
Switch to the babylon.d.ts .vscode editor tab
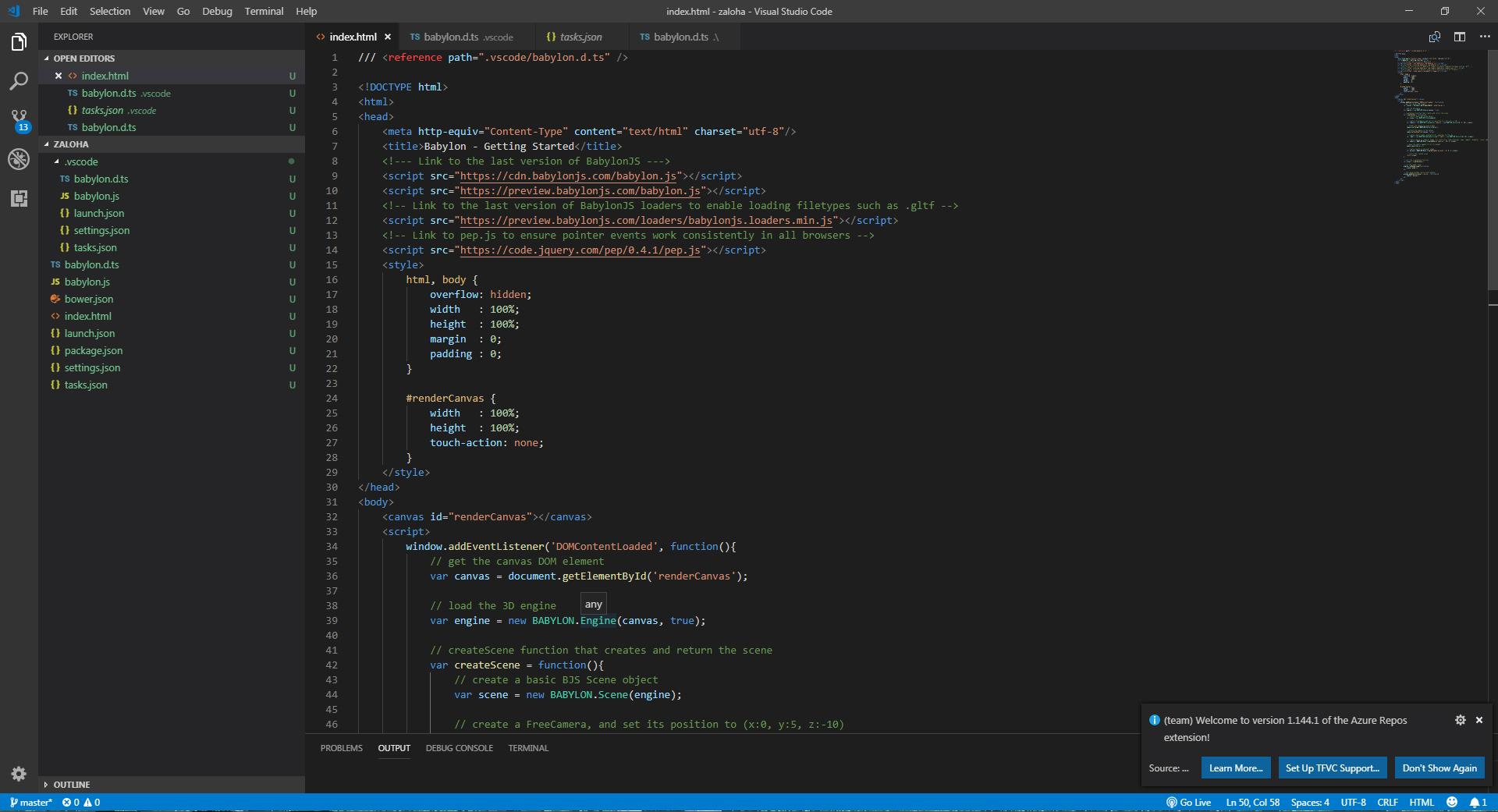click(x=466, y=37)
